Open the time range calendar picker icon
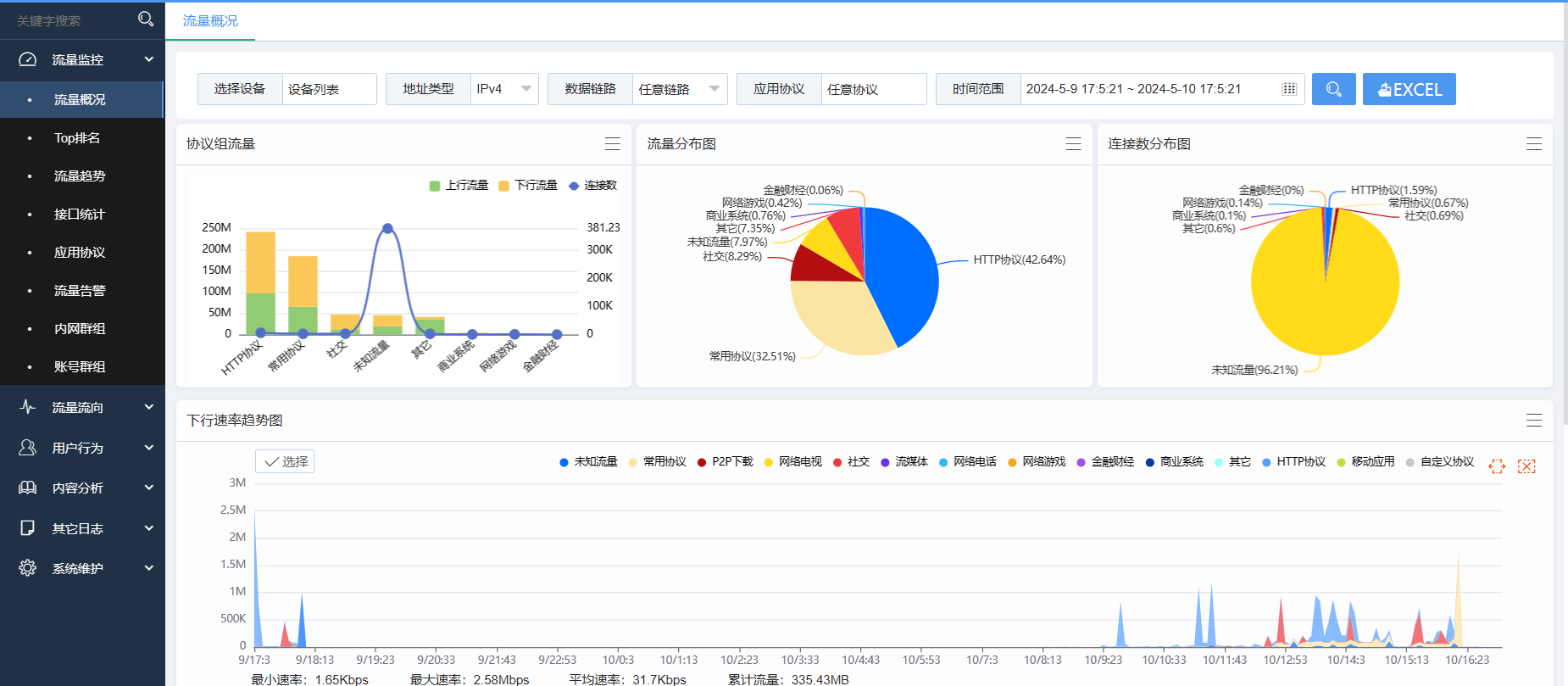The image size is (1568, 686). [1289, 89]
